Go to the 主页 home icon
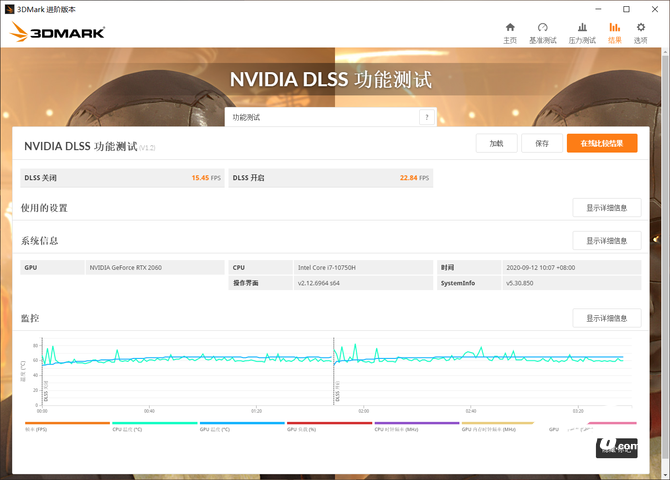670x480 pixels. 510,28
